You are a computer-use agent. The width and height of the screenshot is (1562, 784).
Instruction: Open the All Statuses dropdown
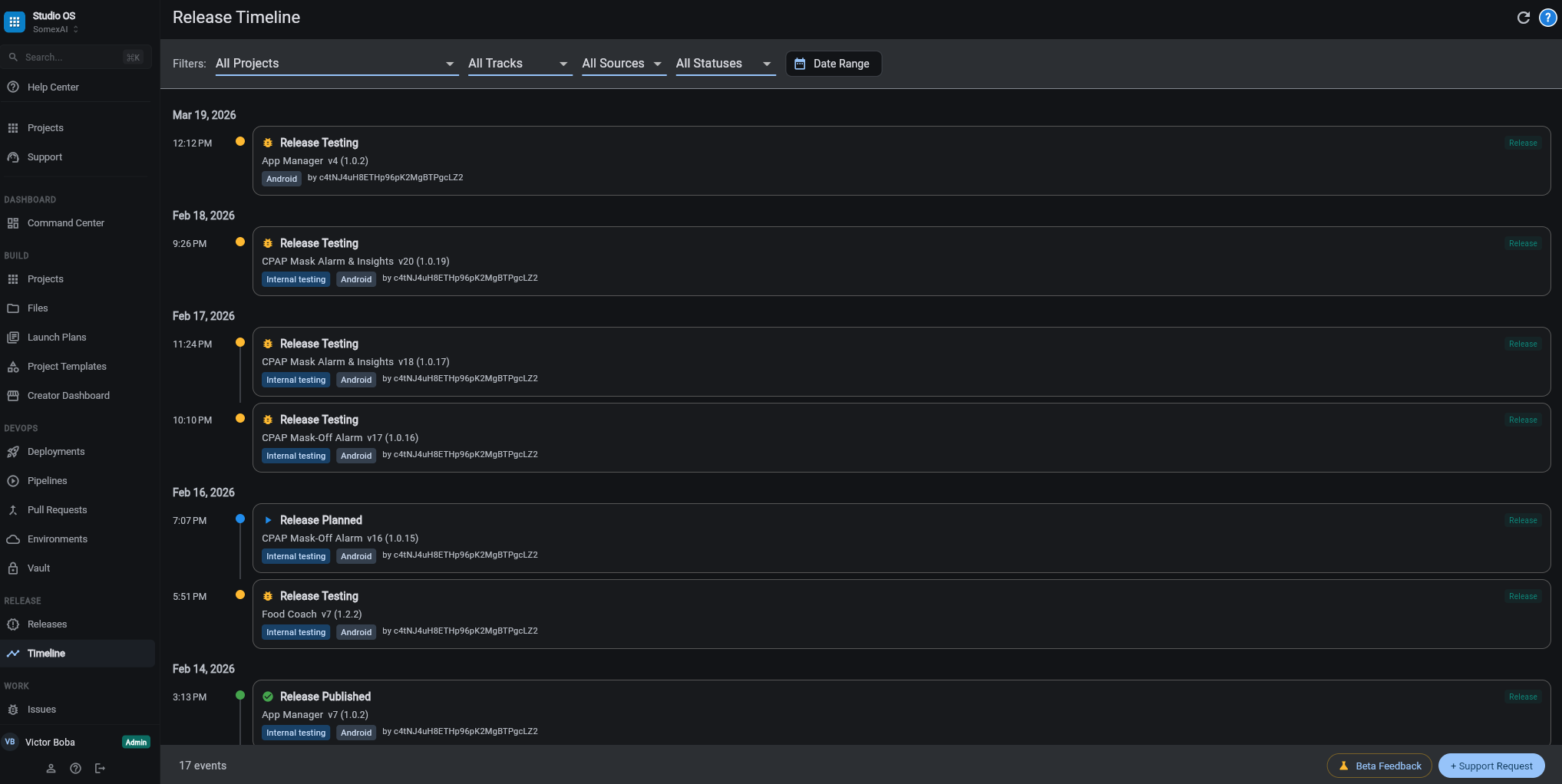(x=725, y=64)
